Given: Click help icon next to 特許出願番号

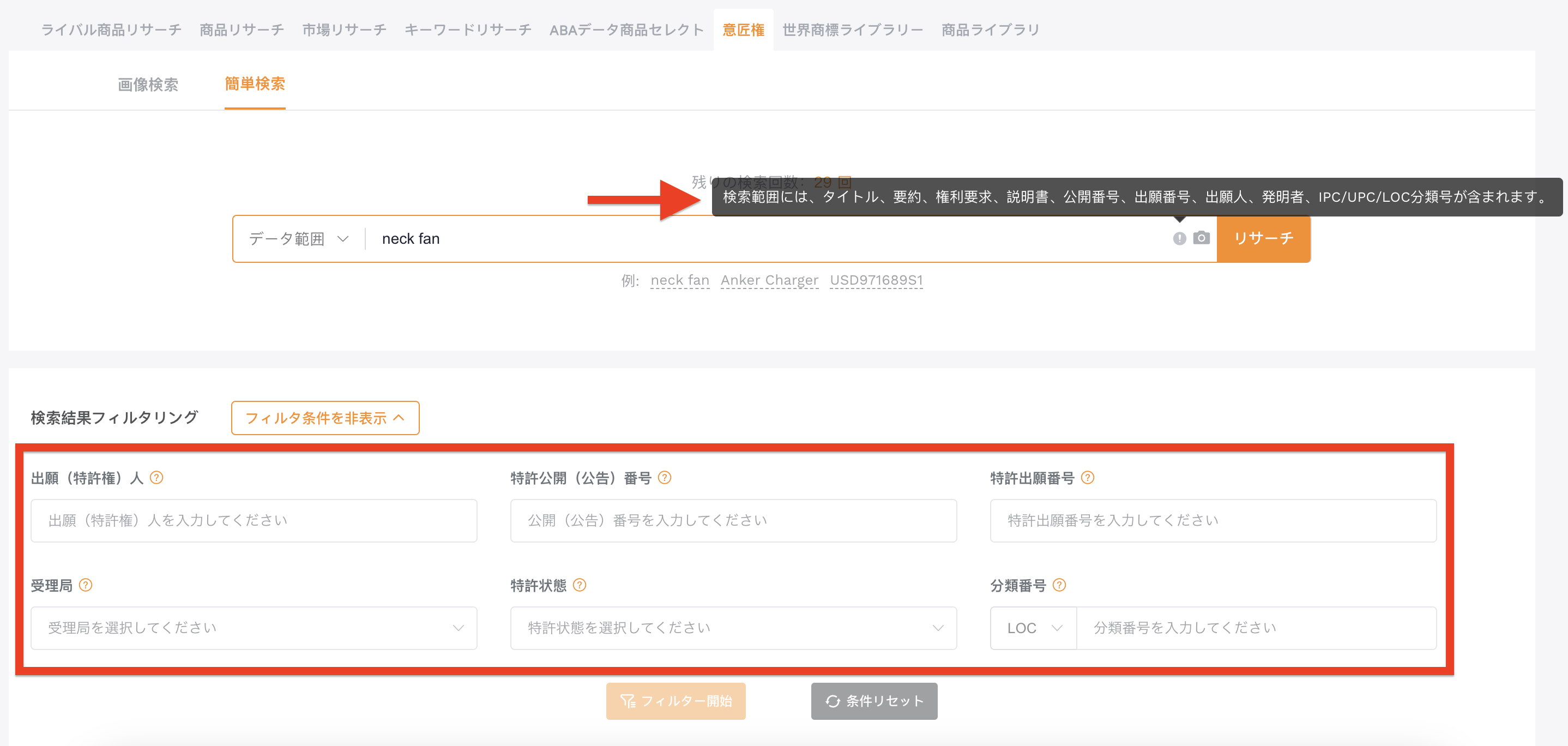Looking at the screenshot, I should [1088, 478].
